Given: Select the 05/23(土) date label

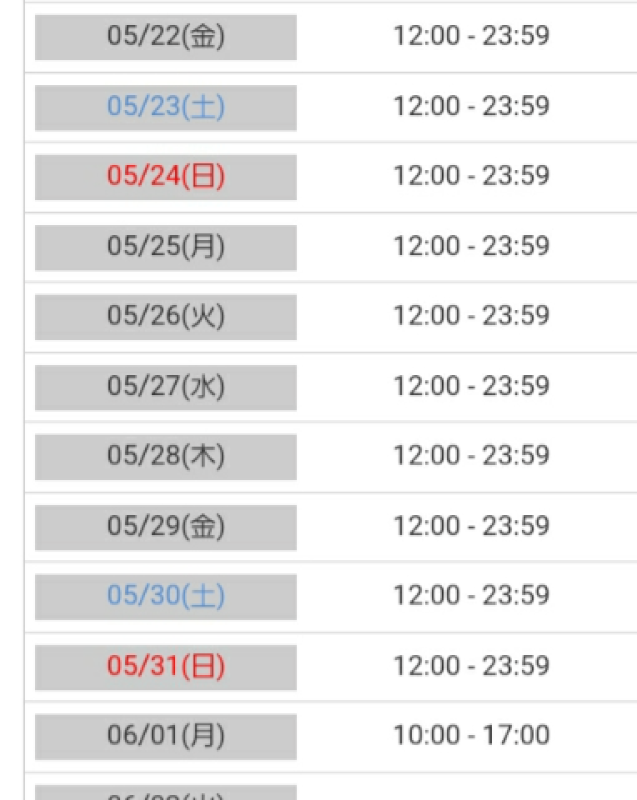Looking at the screenshot, I should click(x=166, y=108).
